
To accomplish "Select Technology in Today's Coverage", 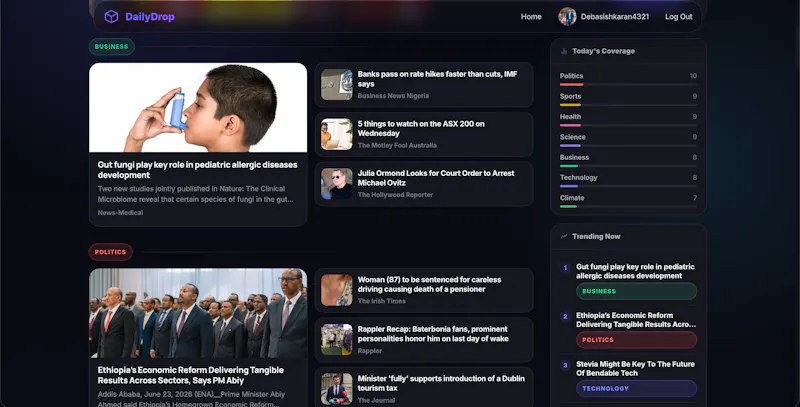I will (x=579, y=177).
